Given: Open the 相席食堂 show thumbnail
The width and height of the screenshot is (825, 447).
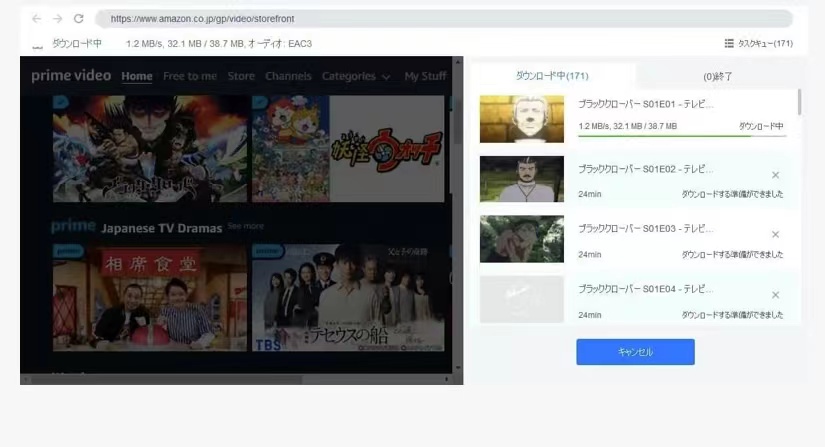Looking at the screenshot, I should [150, 297].
